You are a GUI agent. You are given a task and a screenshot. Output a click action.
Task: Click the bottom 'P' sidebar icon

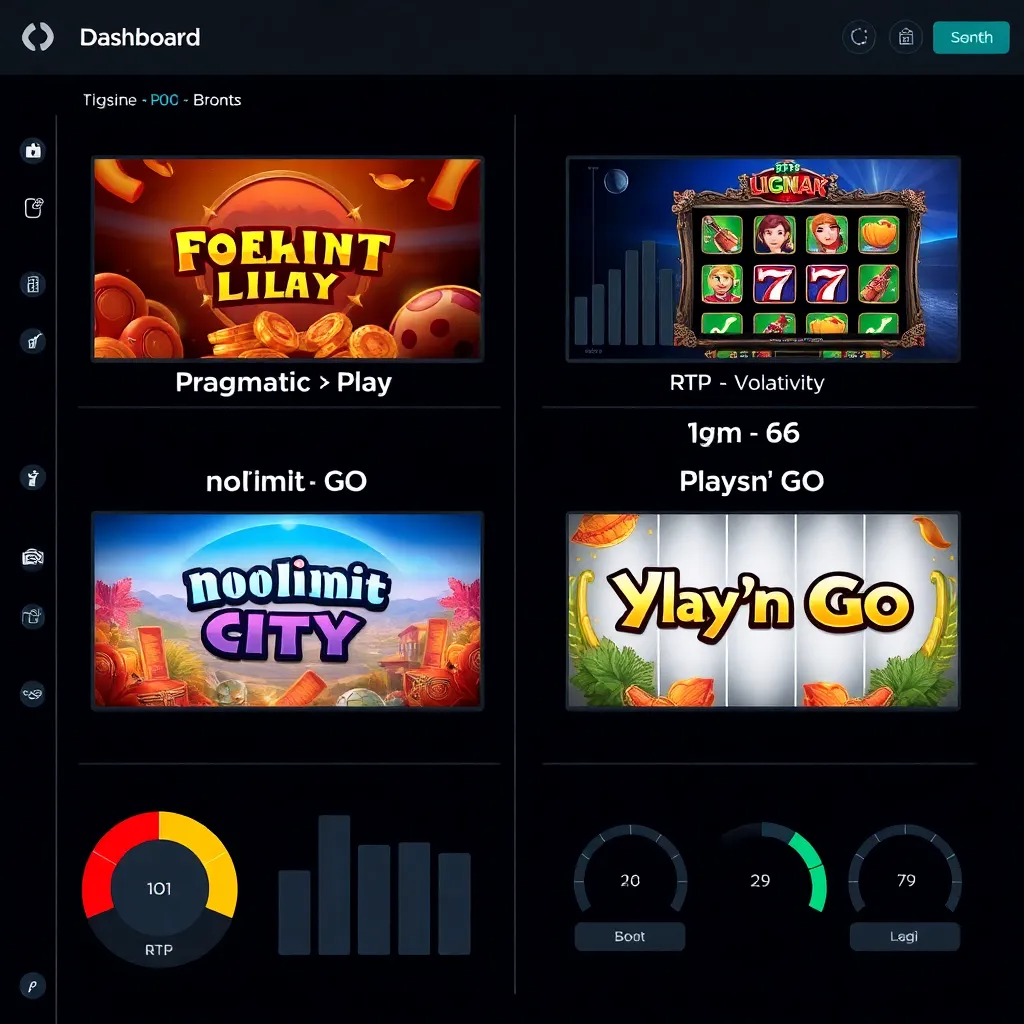coord(33,985)
